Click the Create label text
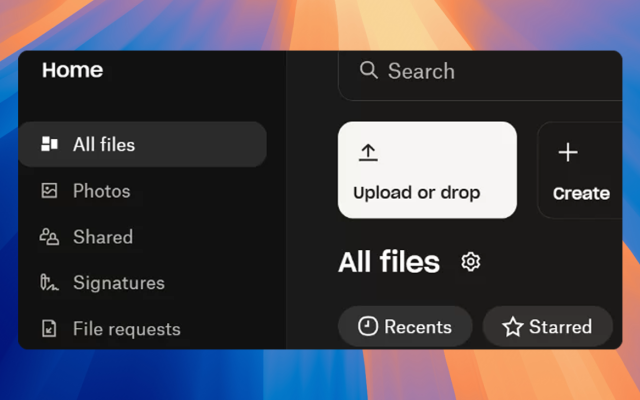The height and width of the screenshot is (400, 640). 581,193
